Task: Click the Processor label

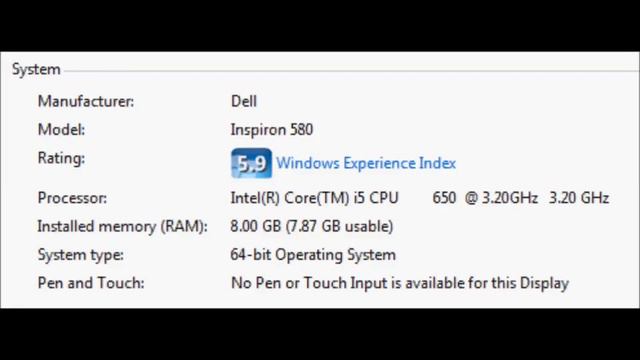Action: [72, 198]
